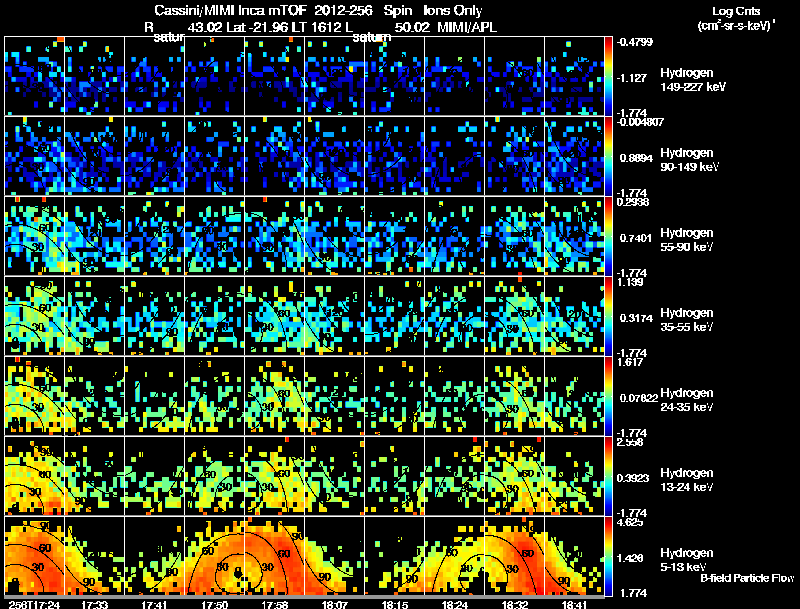Screen dimensions: 800x609
Task: Click the color bar beside 55-90 keV row
Action: [x=608, y=236]
